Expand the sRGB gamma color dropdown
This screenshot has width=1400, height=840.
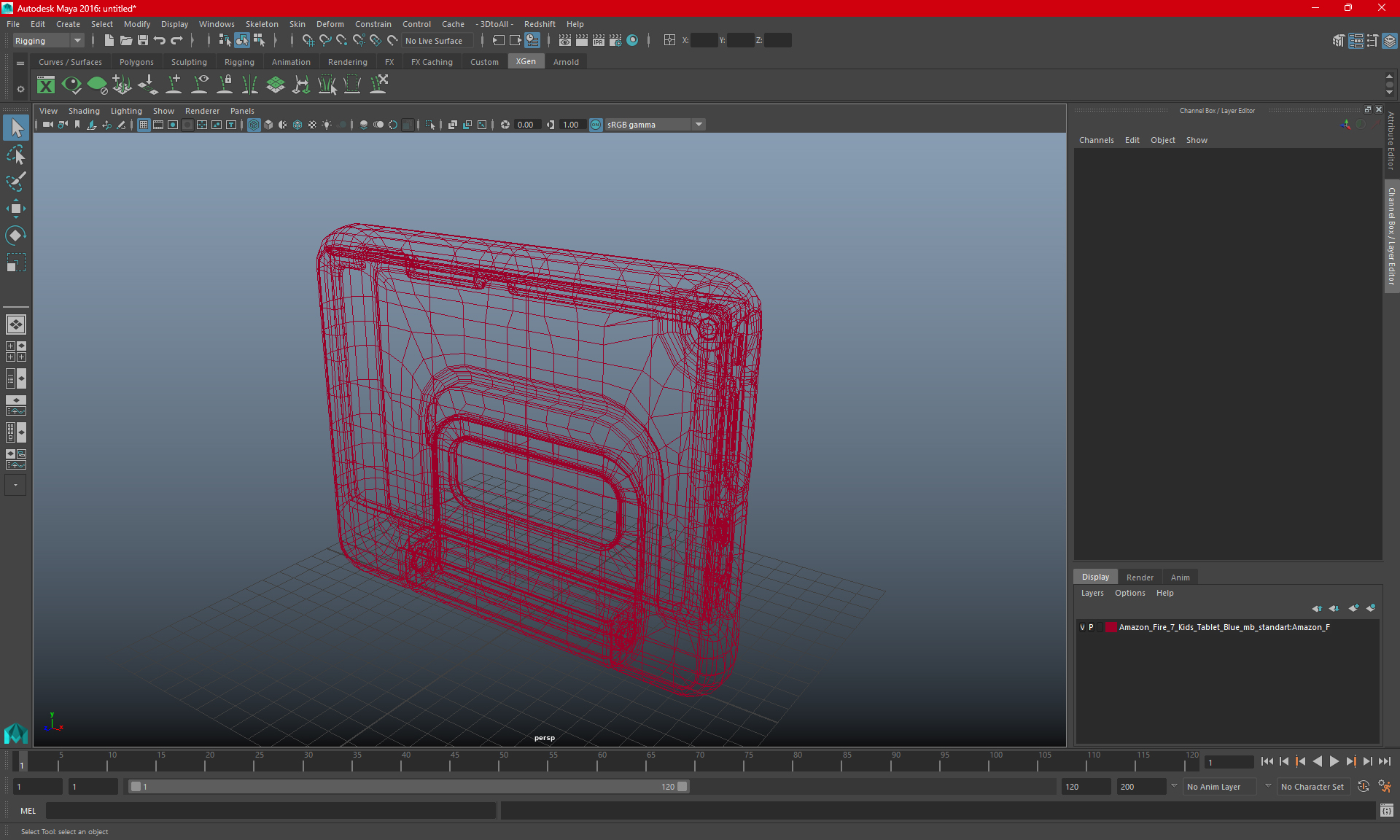(x=701, y=124)
